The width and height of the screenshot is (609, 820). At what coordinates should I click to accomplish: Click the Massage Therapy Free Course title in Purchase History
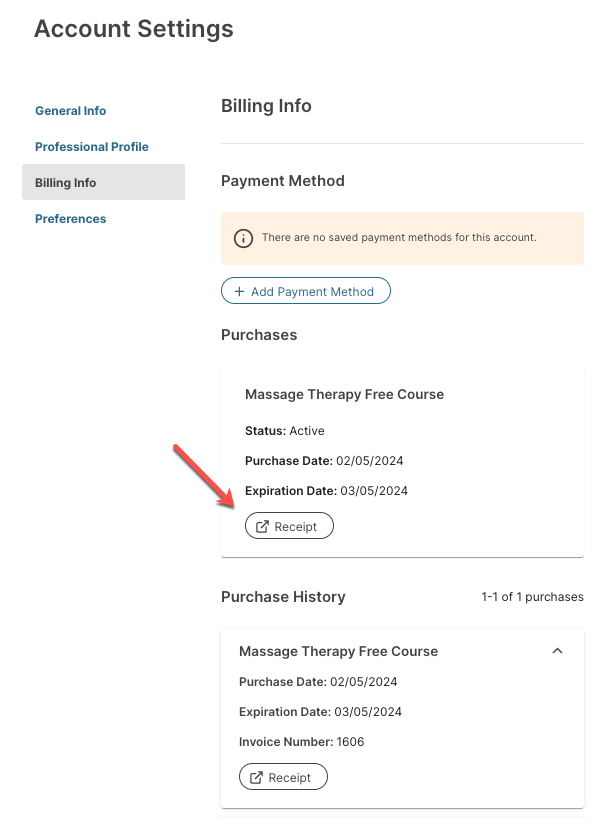click(338, 651)
